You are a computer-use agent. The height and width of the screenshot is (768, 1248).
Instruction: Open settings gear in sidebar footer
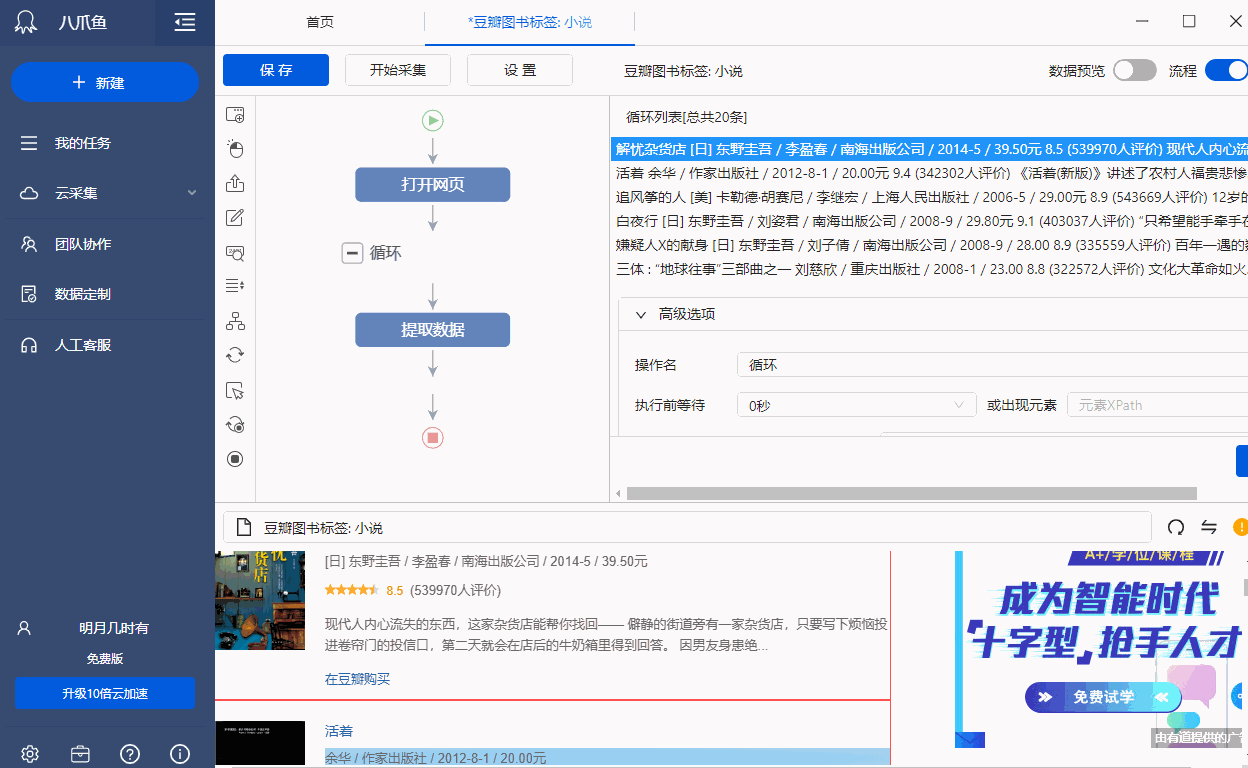click(30, 754)
